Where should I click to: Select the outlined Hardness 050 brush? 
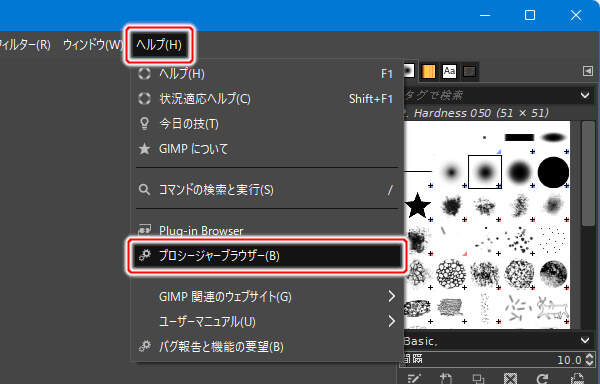485,172
